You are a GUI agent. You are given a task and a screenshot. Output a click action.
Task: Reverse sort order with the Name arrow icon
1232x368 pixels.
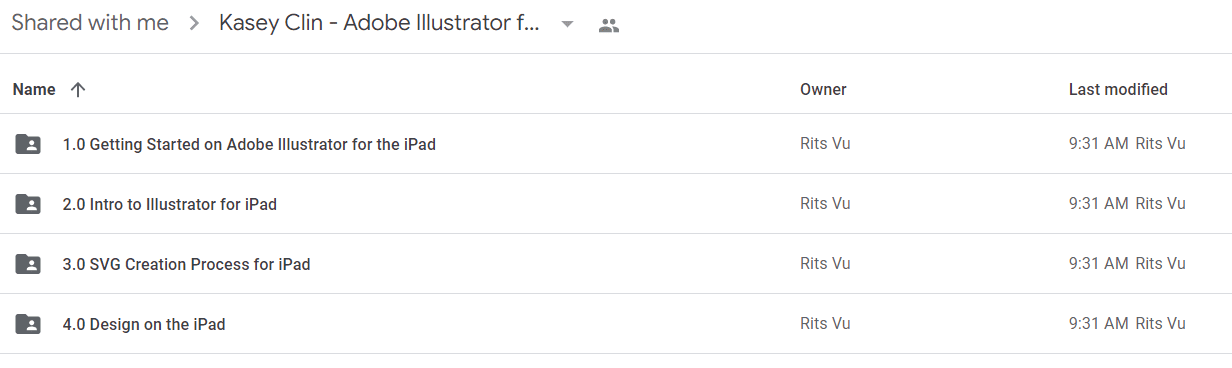pyautogui.click(x=78, y=89)
